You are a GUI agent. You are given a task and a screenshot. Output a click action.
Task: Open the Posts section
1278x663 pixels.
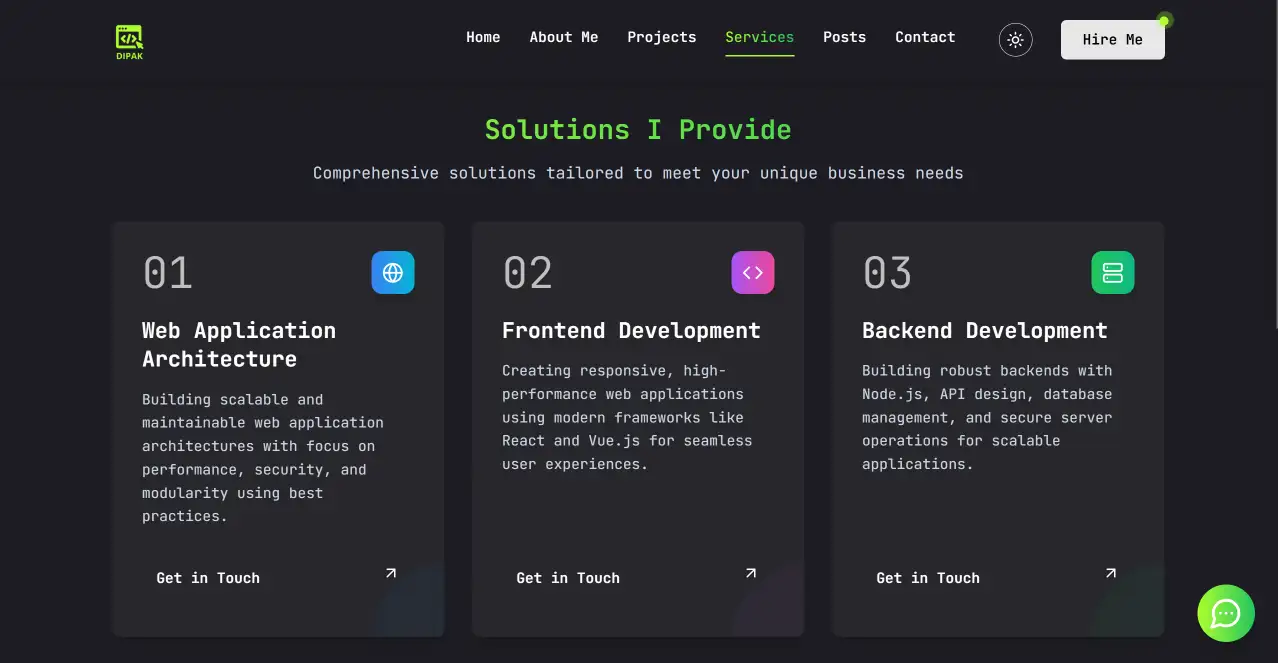844,37
